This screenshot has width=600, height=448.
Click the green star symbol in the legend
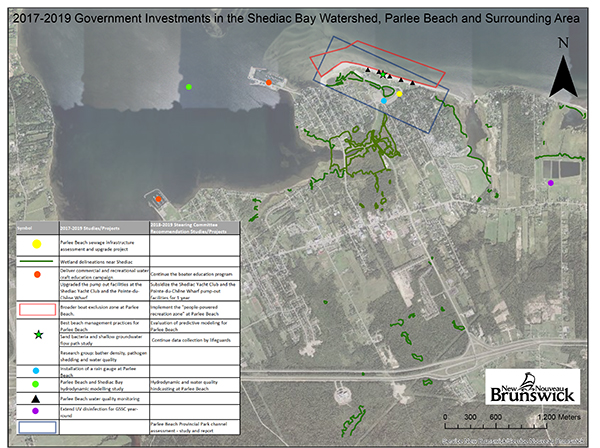(x=36, y=335)
